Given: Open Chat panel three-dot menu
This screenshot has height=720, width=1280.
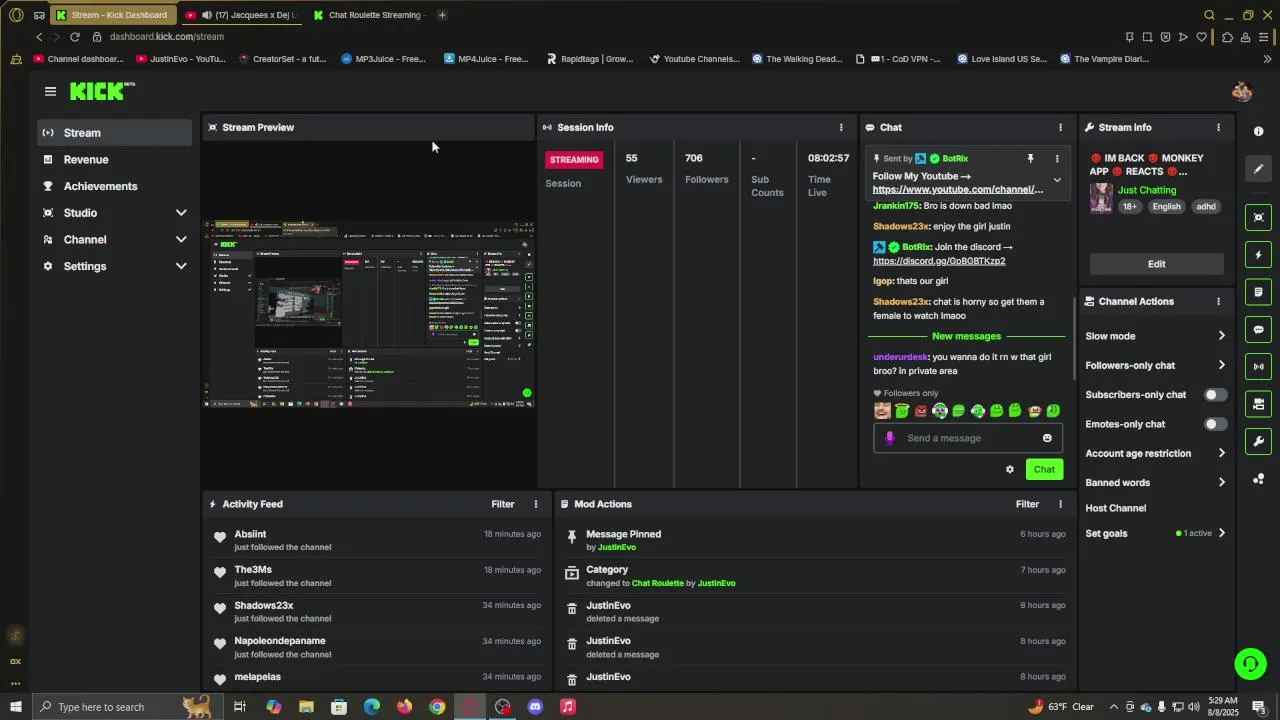Looking at the screenshot, I should [1061, 127].
